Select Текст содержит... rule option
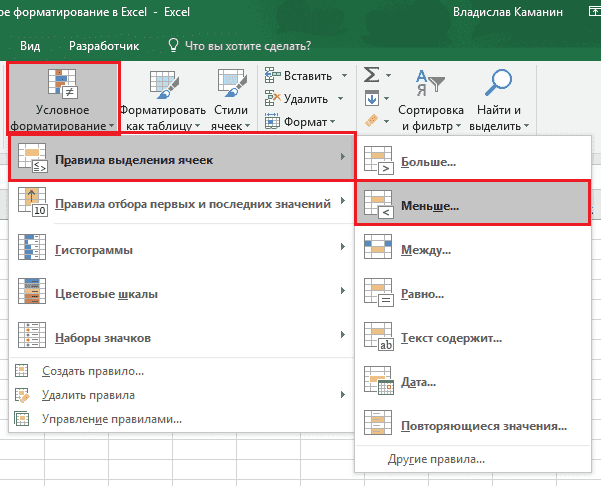 point(473,335)
